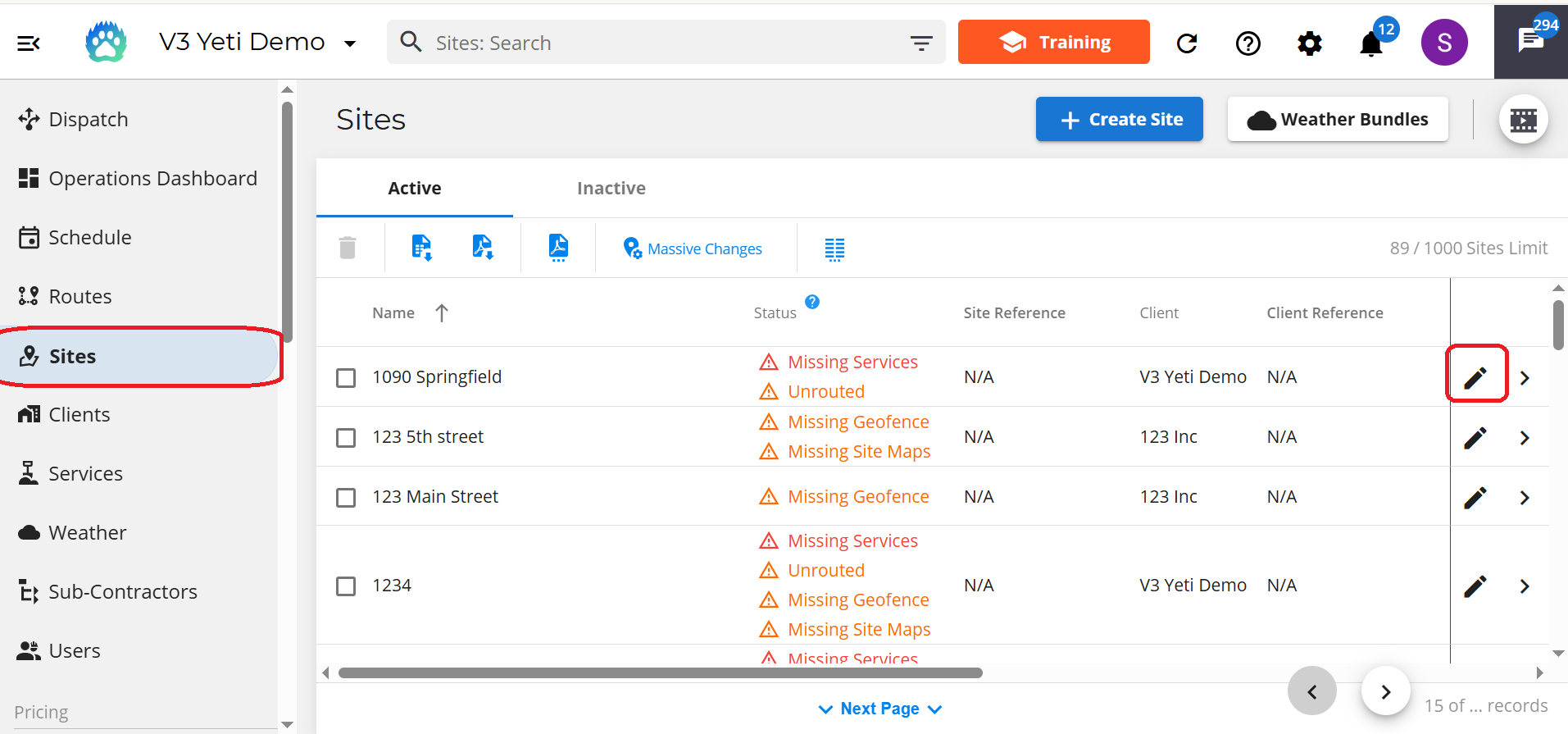Open the search filter options
Viewport: 1568px width, 734px height.
[x=921, y=43]
